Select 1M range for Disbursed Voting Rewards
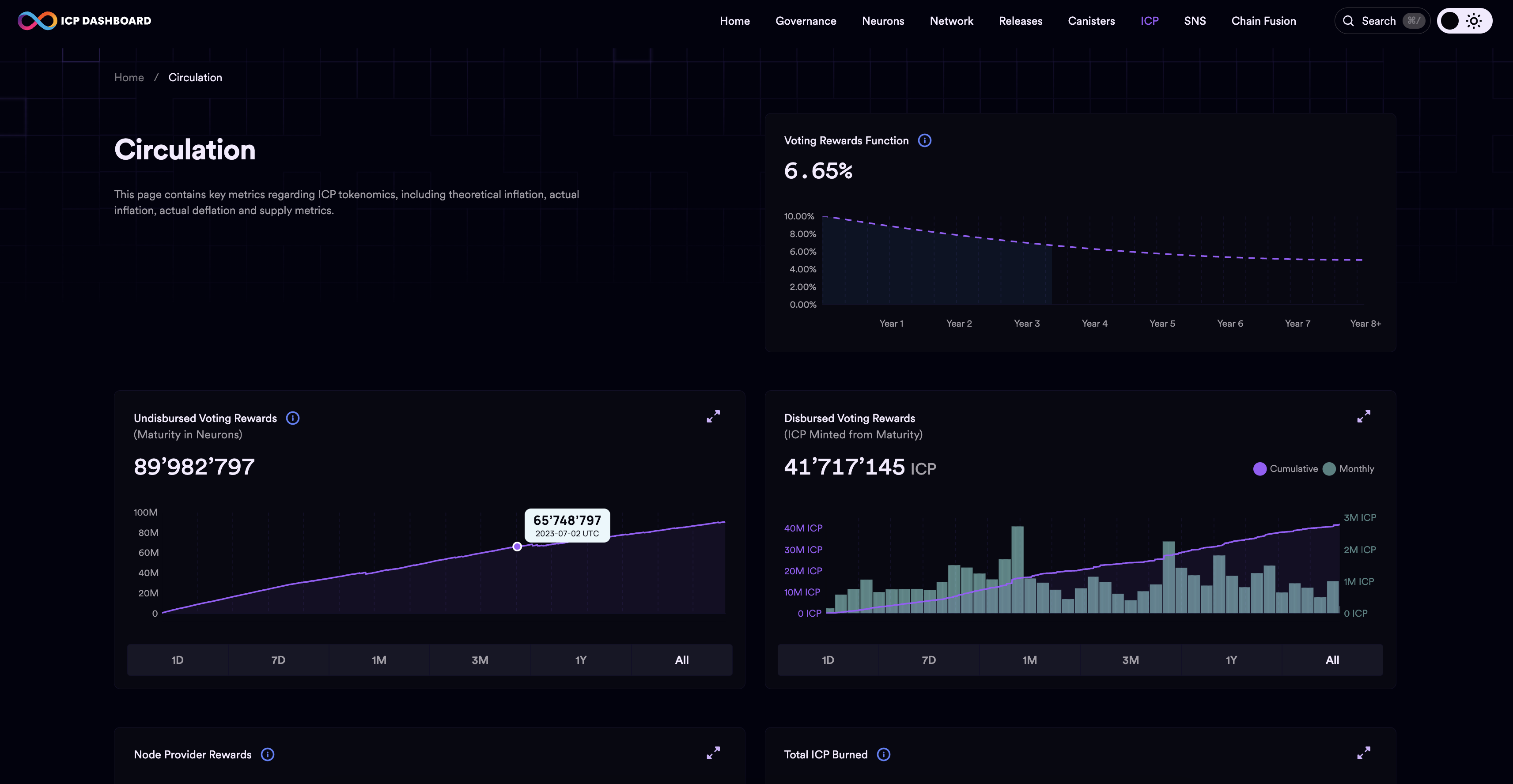Viewport: 1513px width, 784px height. (x=1029, y=660)
